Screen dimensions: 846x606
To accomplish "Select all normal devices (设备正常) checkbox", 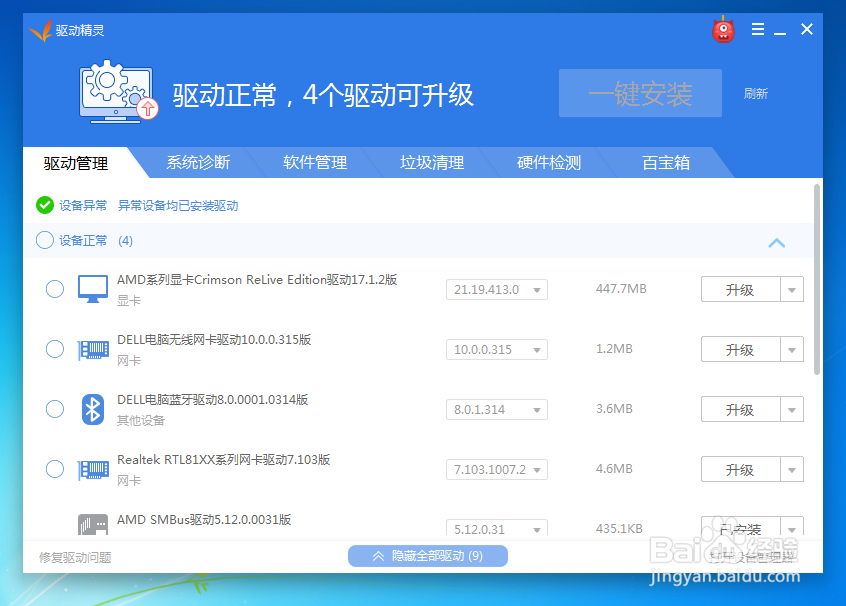I will [45, 240].
